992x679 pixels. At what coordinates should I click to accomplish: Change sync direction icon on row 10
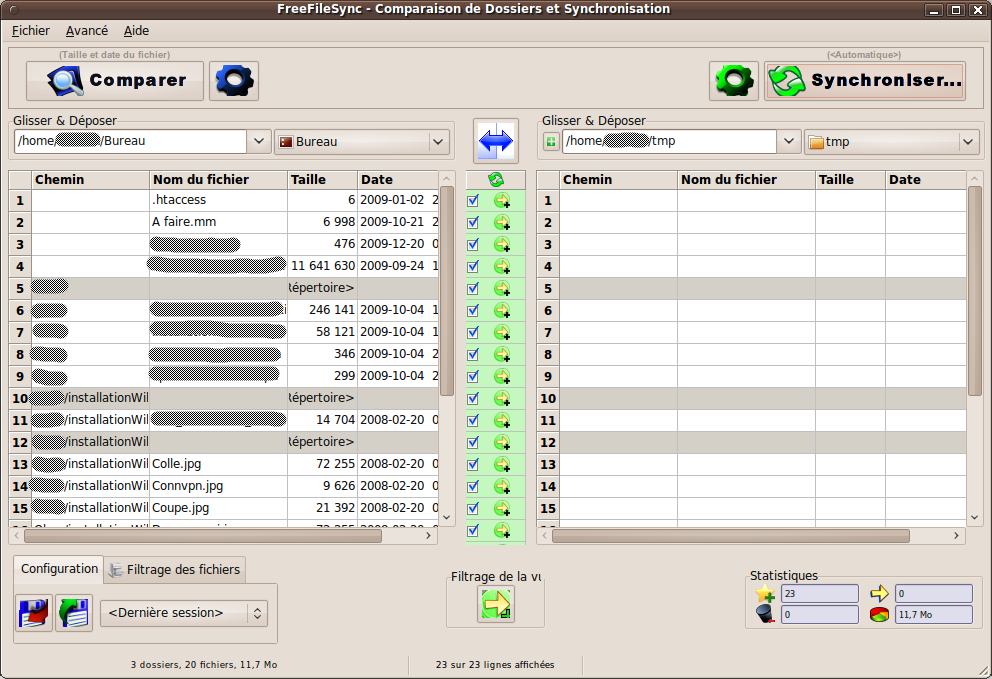(x=502, y=399)
